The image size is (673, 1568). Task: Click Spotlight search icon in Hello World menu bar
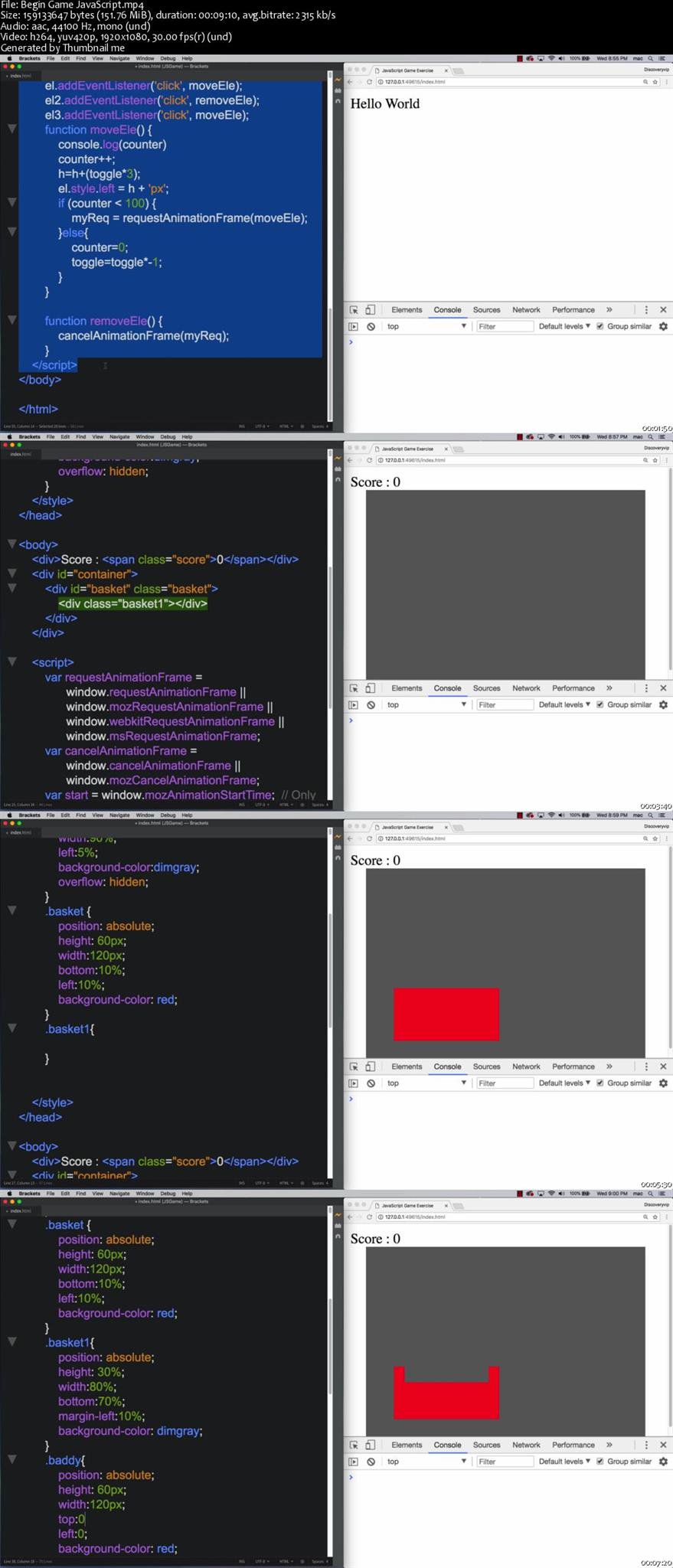click(651, 58)
